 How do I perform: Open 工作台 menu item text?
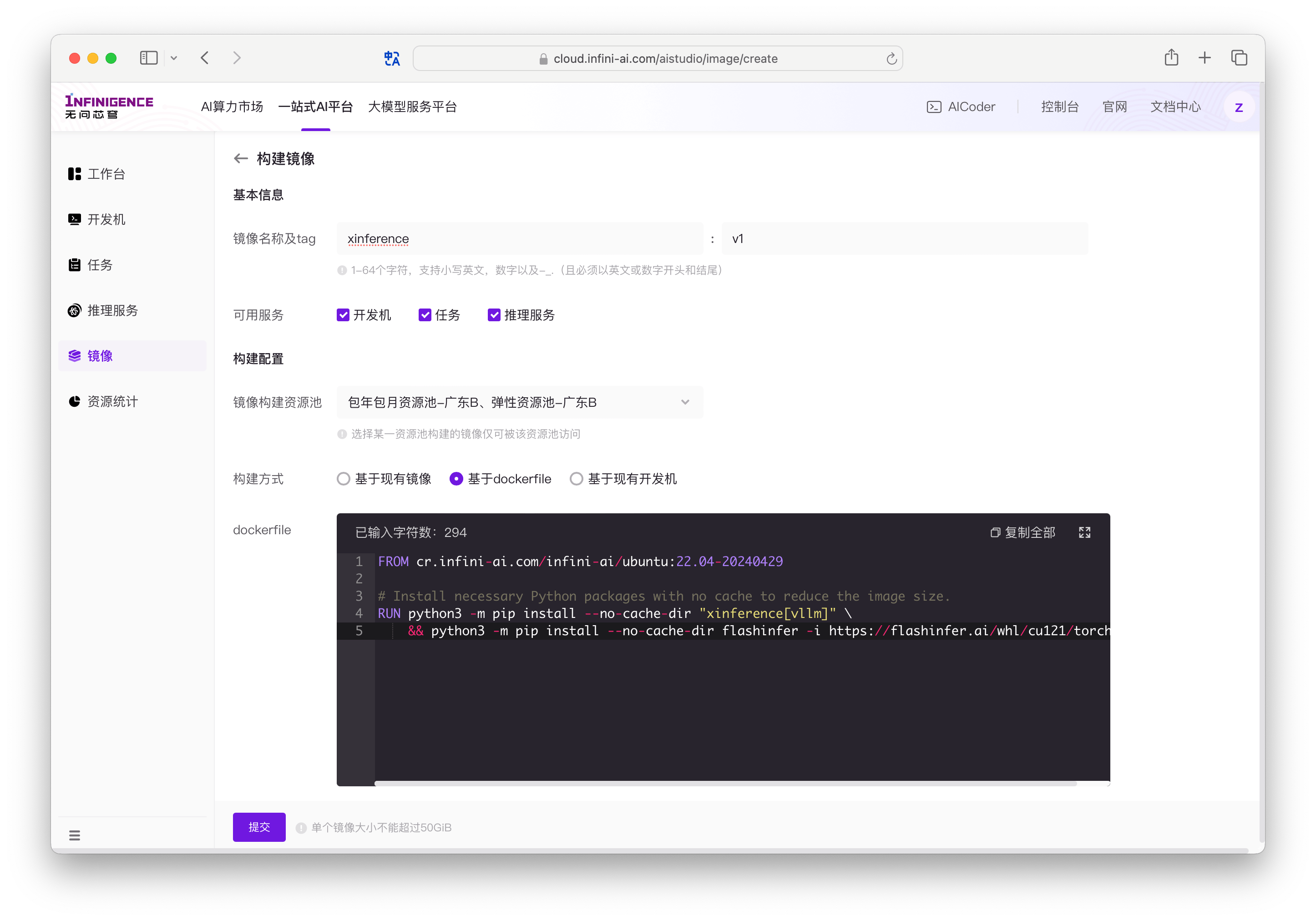click(x=106, y=174)
